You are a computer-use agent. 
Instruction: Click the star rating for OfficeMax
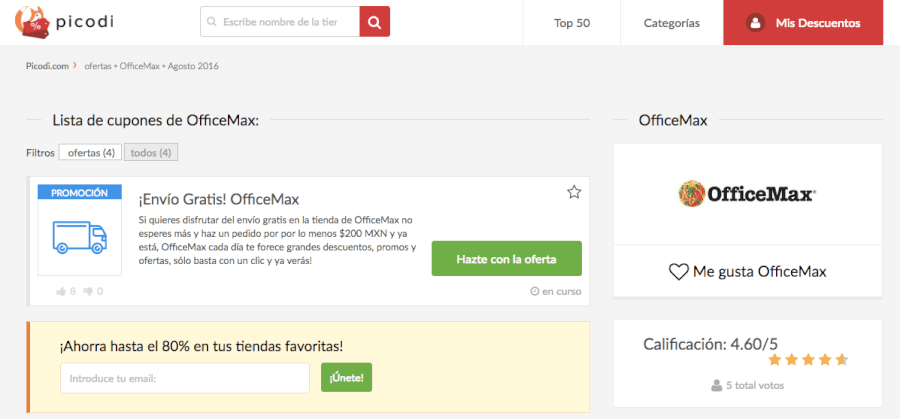[809, 359]
